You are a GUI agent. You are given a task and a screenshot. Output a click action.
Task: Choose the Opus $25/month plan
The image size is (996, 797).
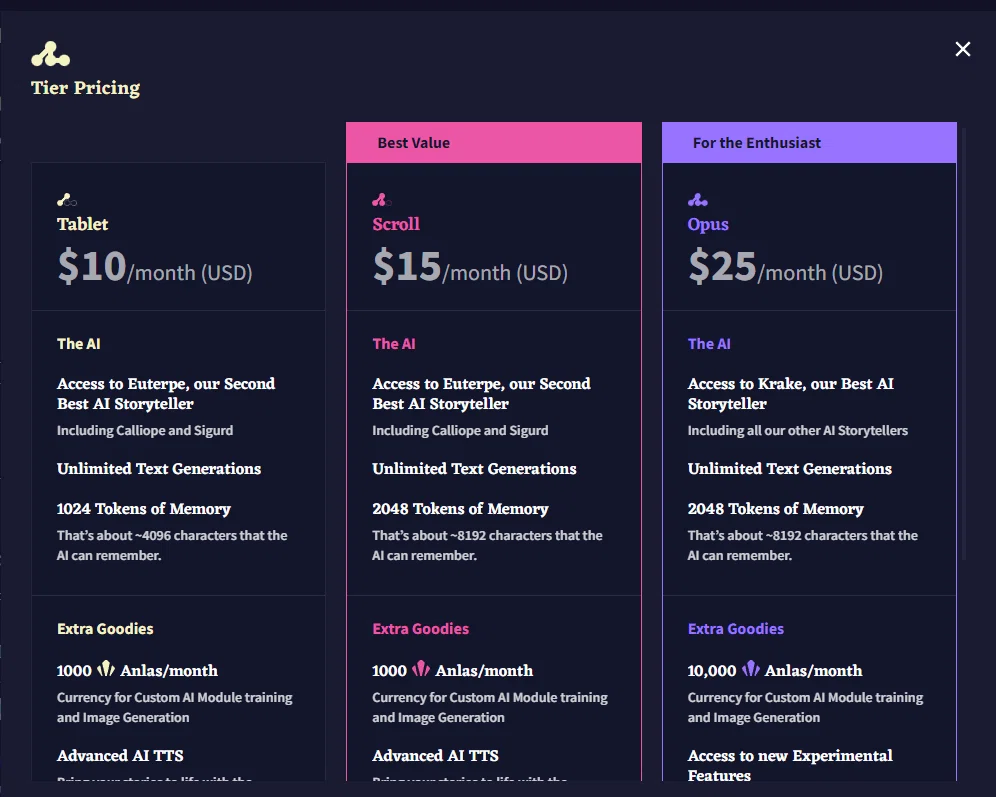click(x=786, y=266)
